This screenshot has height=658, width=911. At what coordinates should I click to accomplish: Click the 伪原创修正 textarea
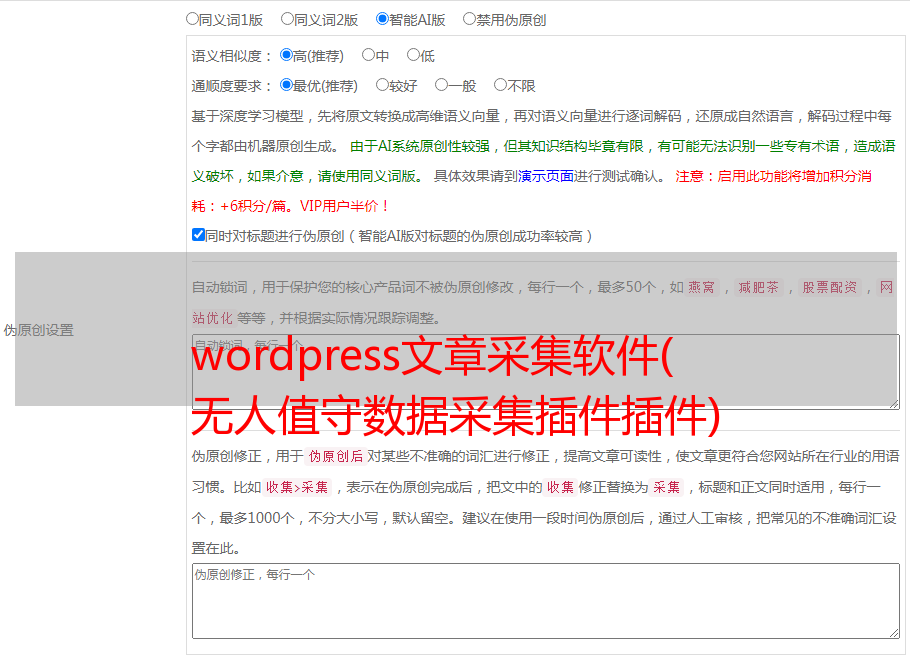tap(546, 601)
